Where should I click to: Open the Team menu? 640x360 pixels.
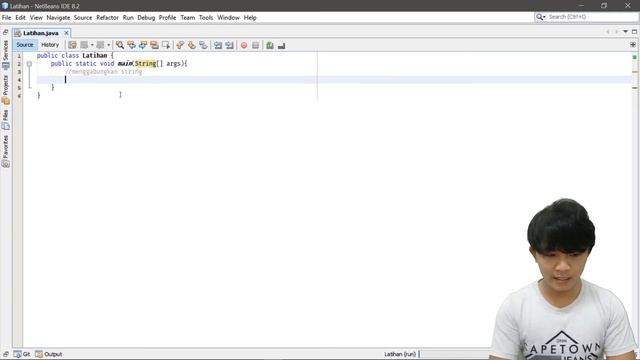coord(188,18)
